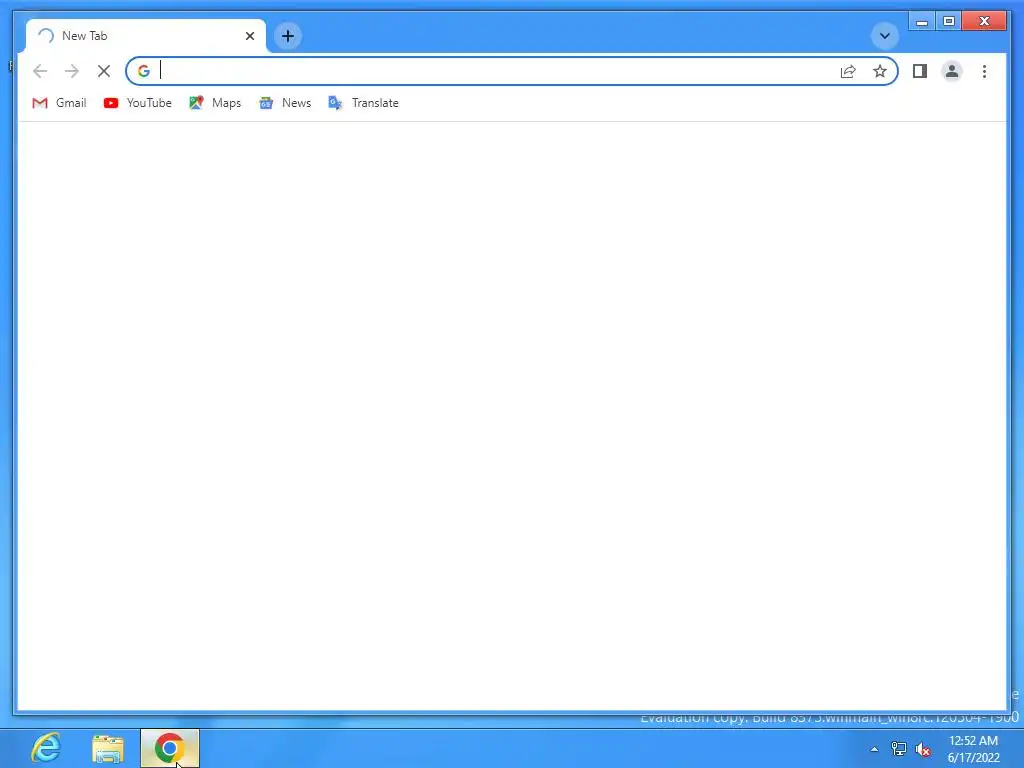Share this page icon
This screenshot has height=768, width=1024.
pos(848,71)
